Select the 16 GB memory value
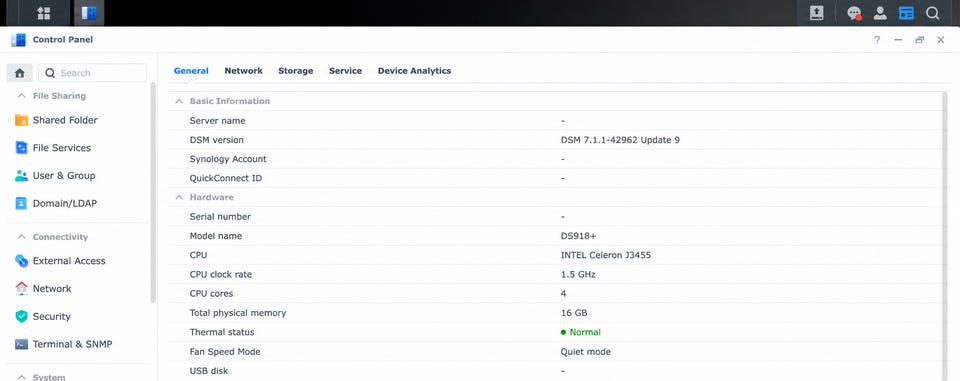 [574, 313]
